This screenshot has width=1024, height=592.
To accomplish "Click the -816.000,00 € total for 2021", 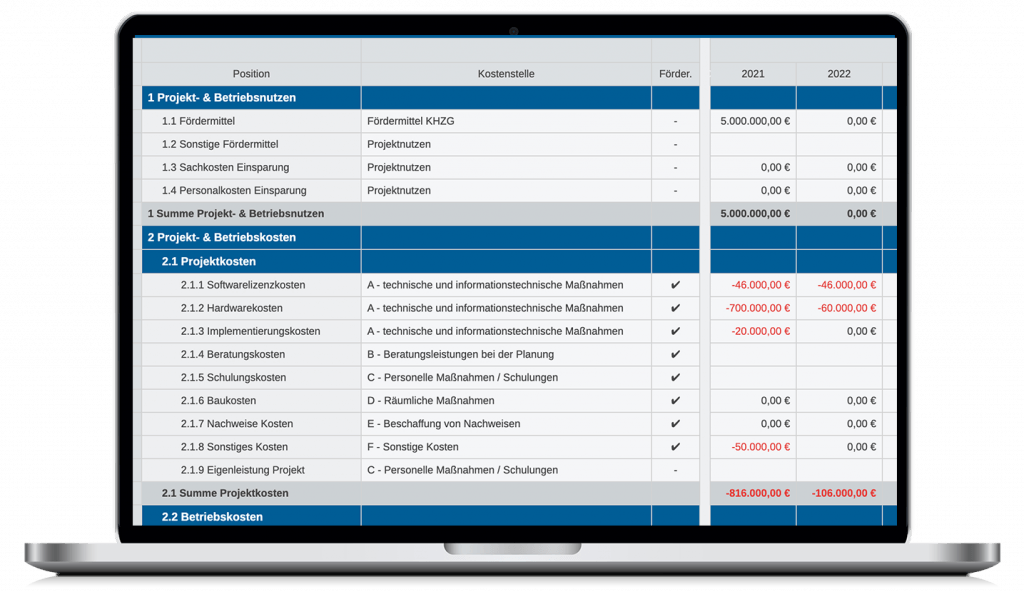I will point(758,493).
